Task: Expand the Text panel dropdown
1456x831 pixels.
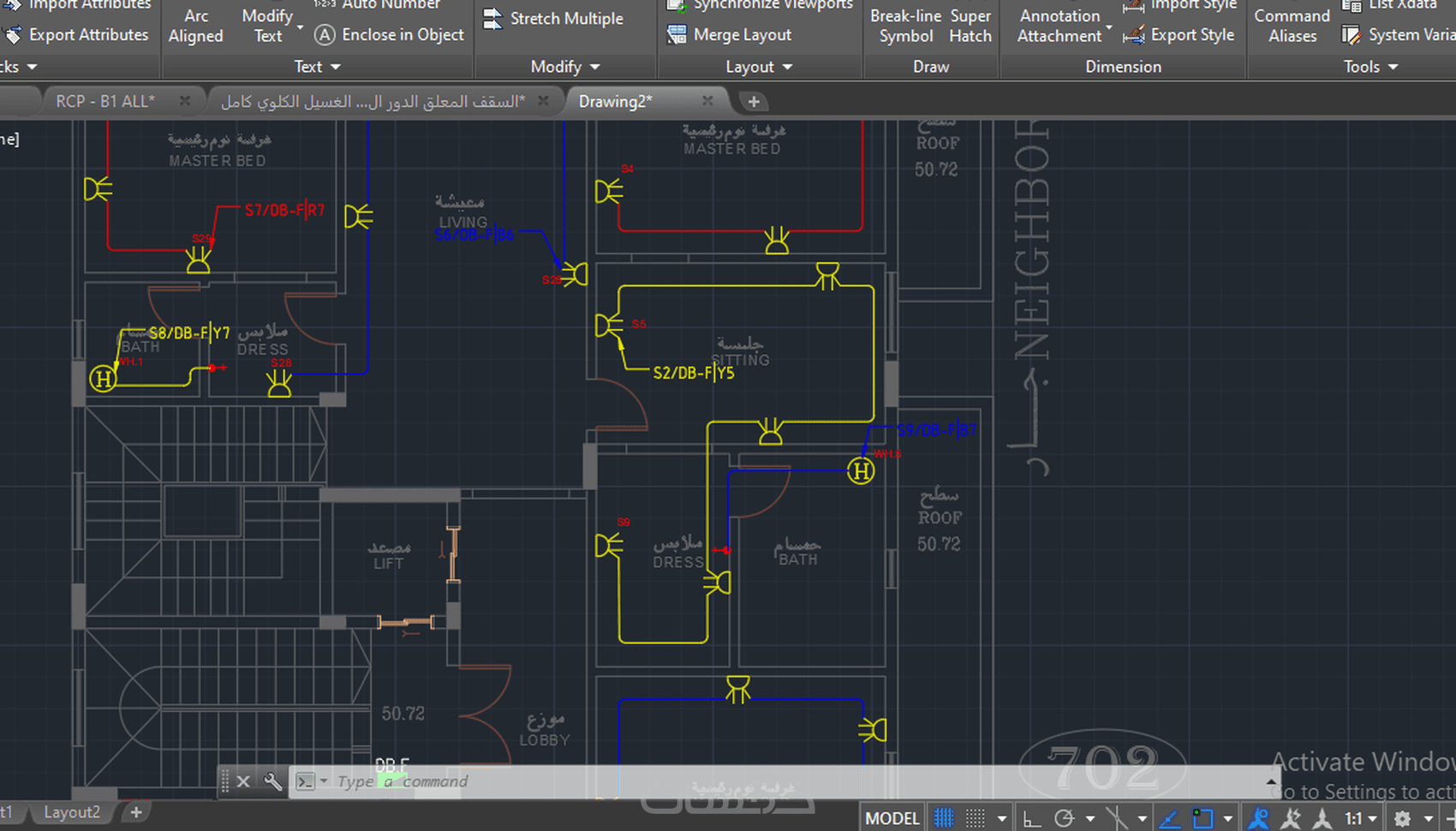Action: click(335, 67)
